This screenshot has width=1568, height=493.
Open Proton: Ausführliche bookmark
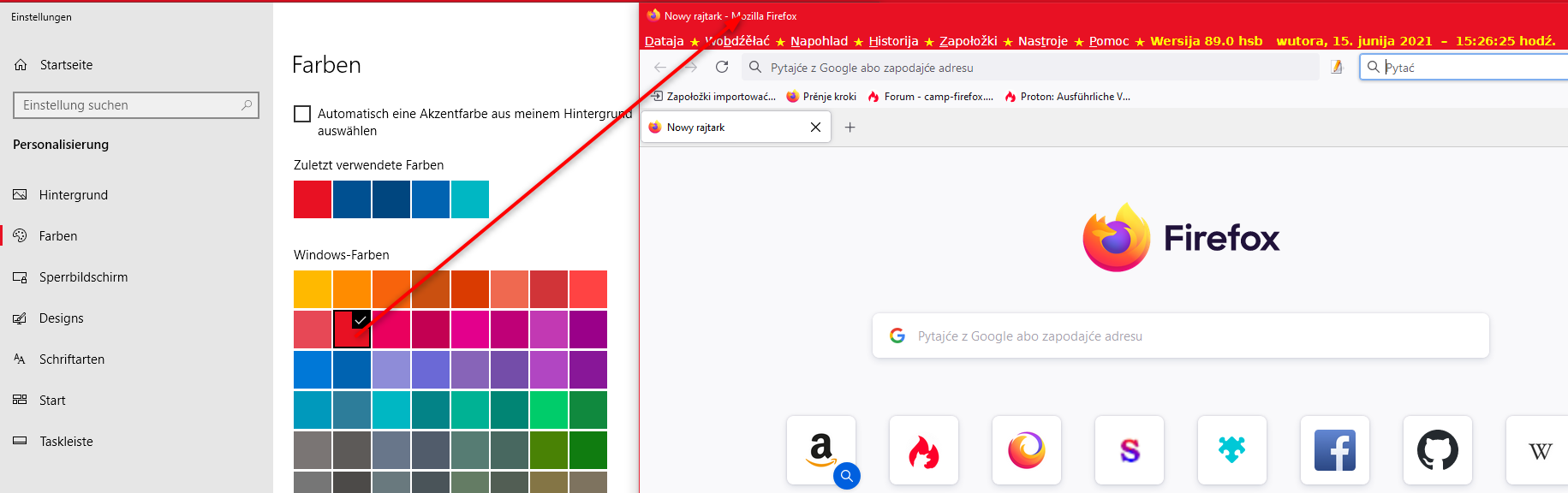point(1067,97)
